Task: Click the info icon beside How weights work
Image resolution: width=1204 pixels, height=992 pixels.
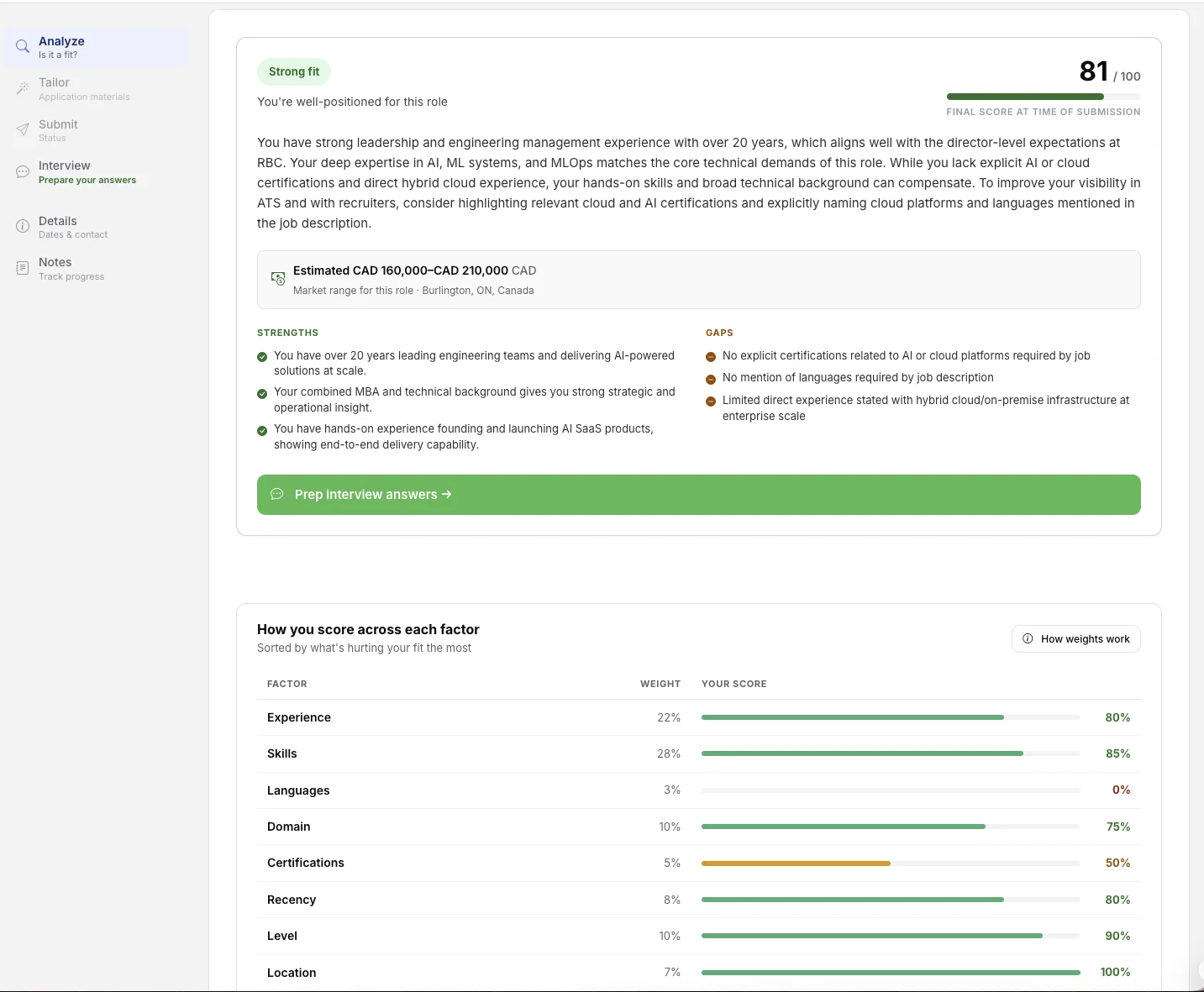Action: coord(1028,639)
